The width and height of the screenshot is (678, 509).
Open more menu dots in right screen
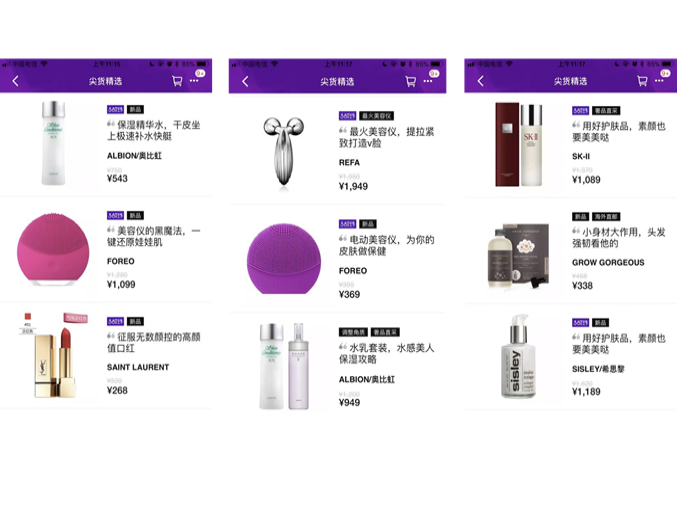pyautogui.click(x=659, y=81)
